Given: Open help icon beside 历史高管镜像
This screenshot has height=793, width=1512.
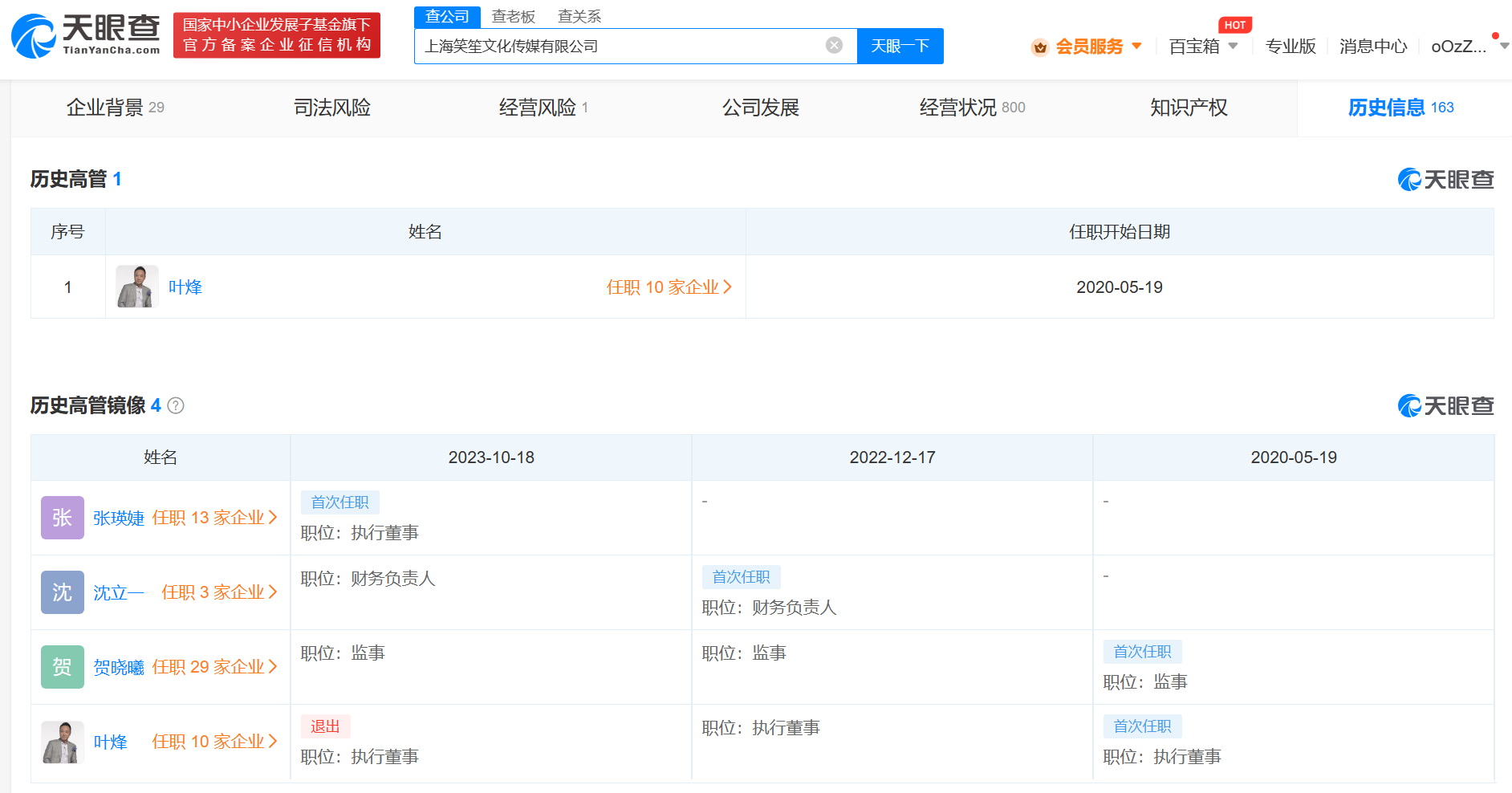Looking at the screenshot, I should click(x=176, y=405).
